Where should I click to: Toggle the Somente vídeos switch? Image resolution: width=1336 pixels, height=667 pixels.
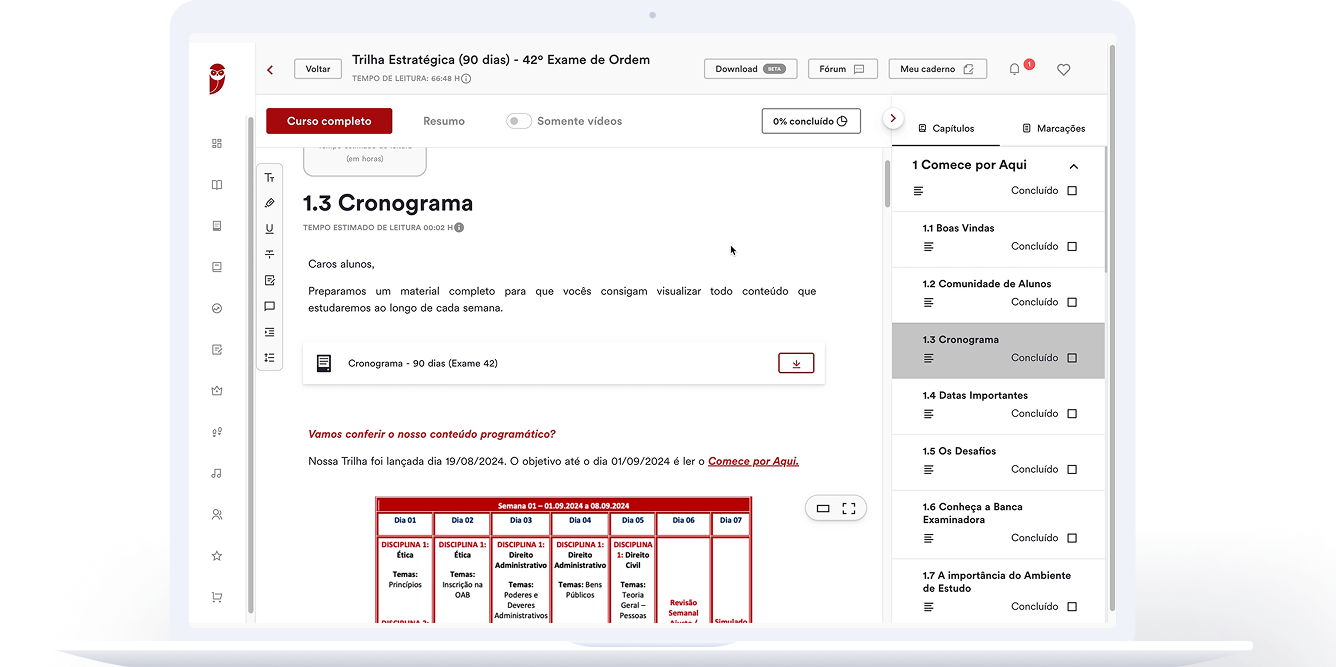tap(518, 121)
